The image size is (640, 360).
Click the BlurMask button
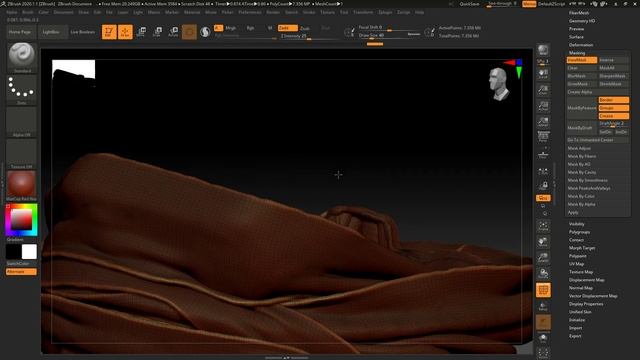point(582,76)
